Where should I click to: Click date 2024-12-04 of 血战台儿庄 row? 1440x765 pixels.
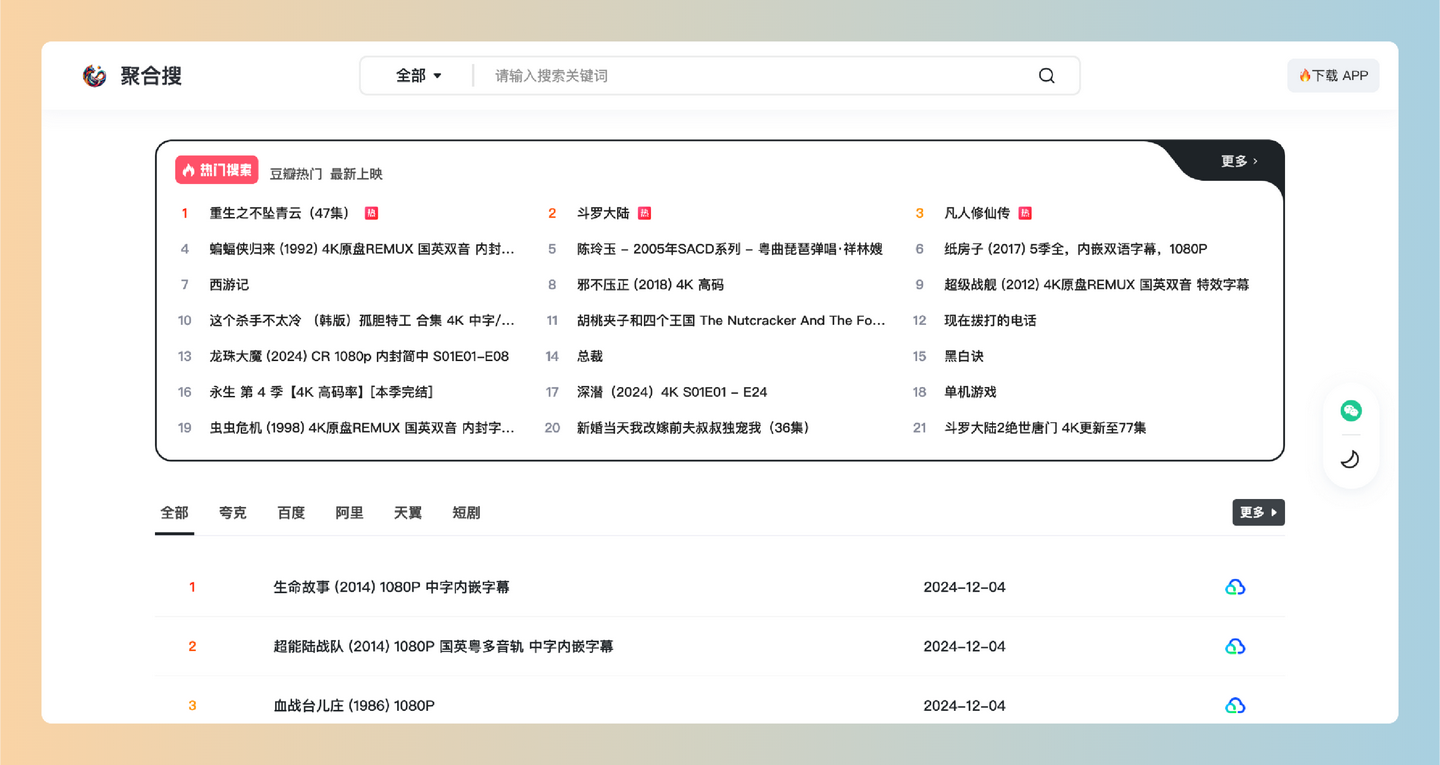tap(964, 706)
